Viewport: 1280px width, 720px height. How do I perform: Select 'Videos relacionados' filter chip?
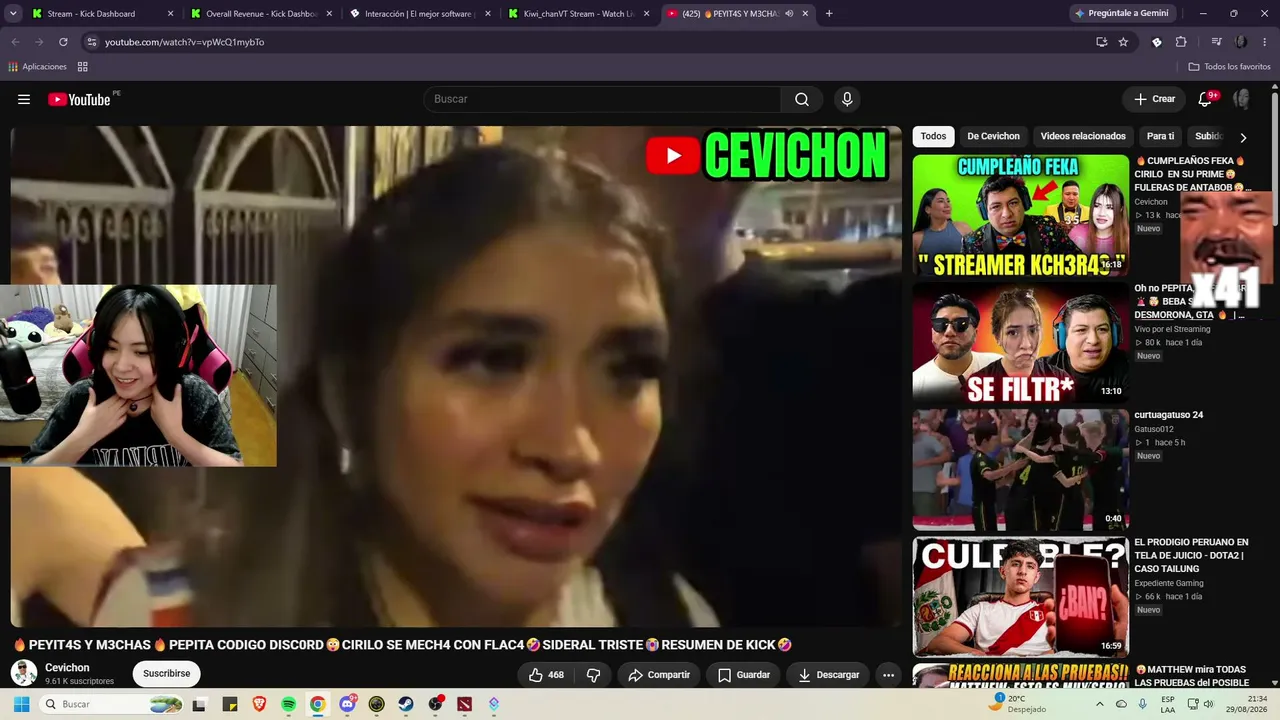(1083, 136)
